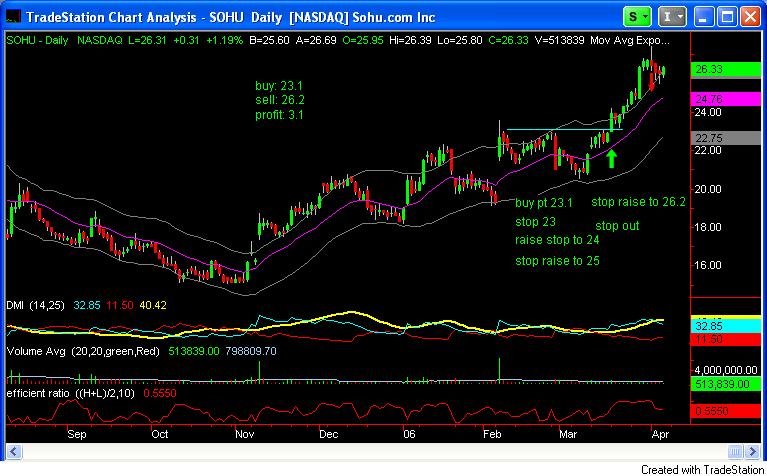The height and width of the screenshot is (476, 767).
Task: Click the red down arrow near April
Action: click(651, 81)
